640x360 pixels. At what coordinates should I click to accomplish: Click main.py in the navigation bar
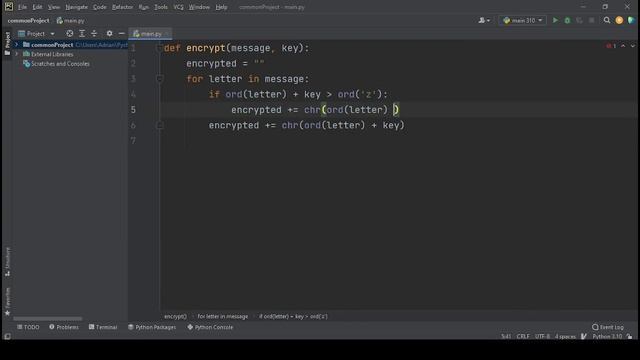(71, 20)
